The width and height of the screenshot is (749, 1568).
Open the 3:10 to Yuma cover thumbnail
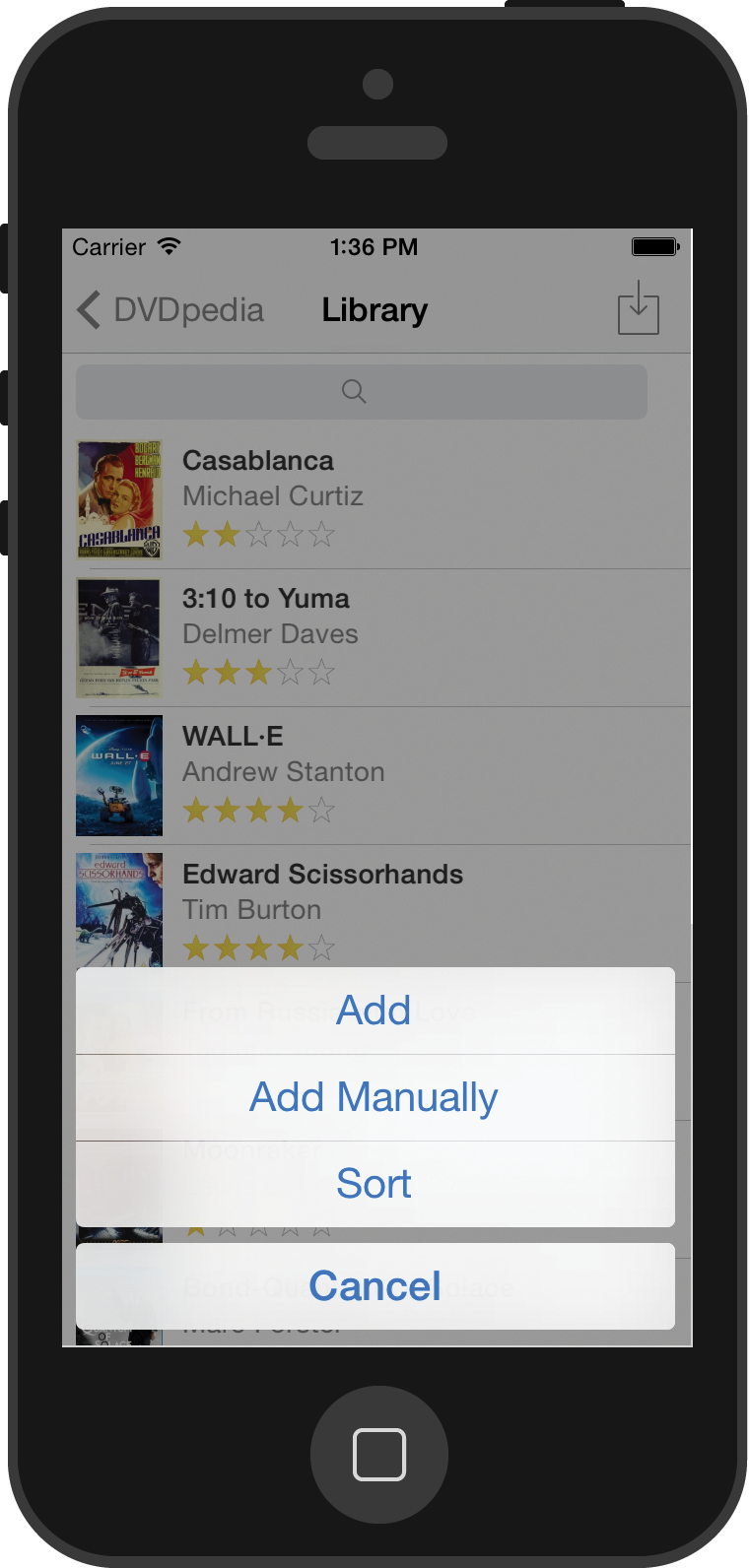click(119, 637)
